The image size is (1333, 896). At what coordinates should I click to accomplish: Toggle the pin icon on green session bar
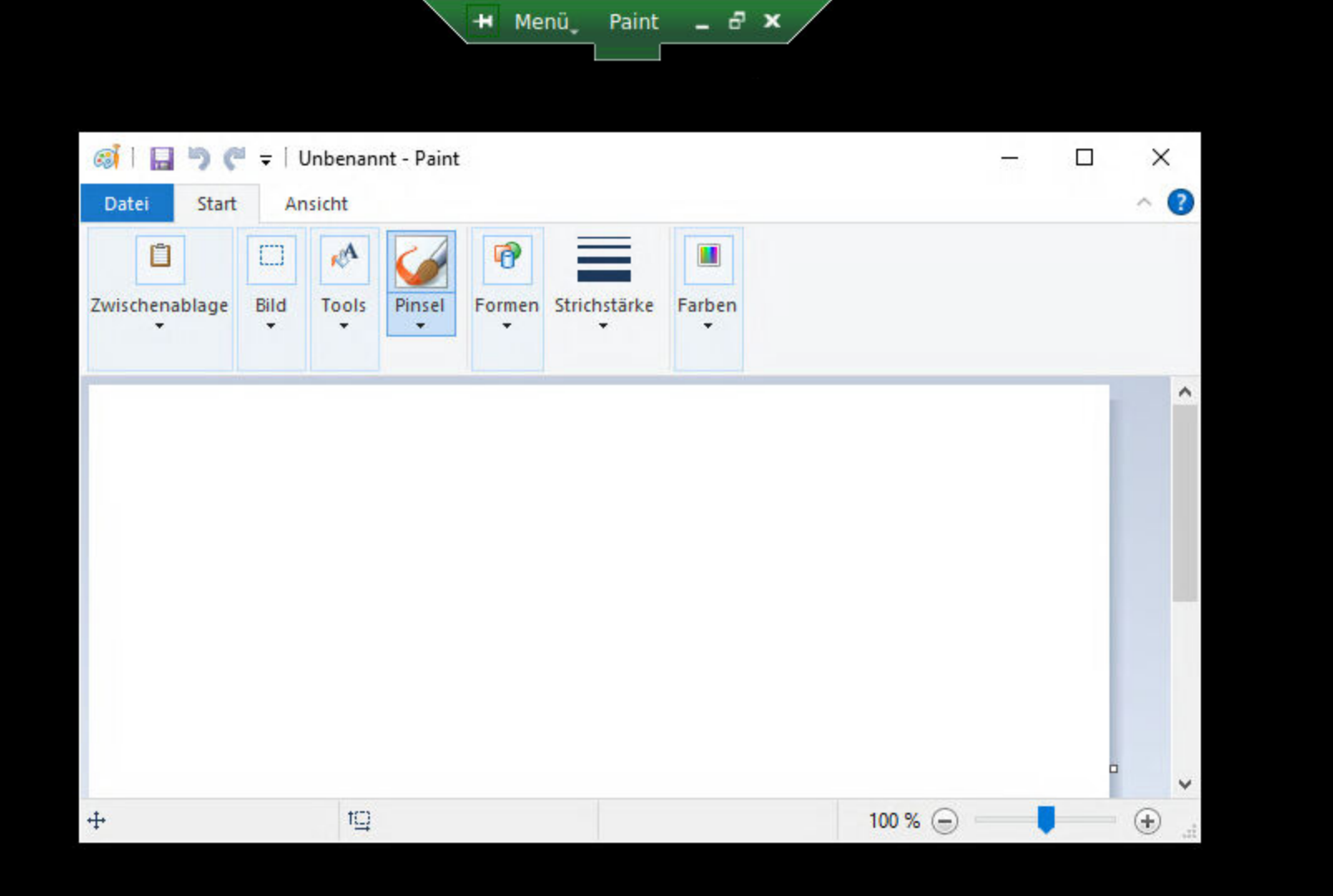point(483,22)
